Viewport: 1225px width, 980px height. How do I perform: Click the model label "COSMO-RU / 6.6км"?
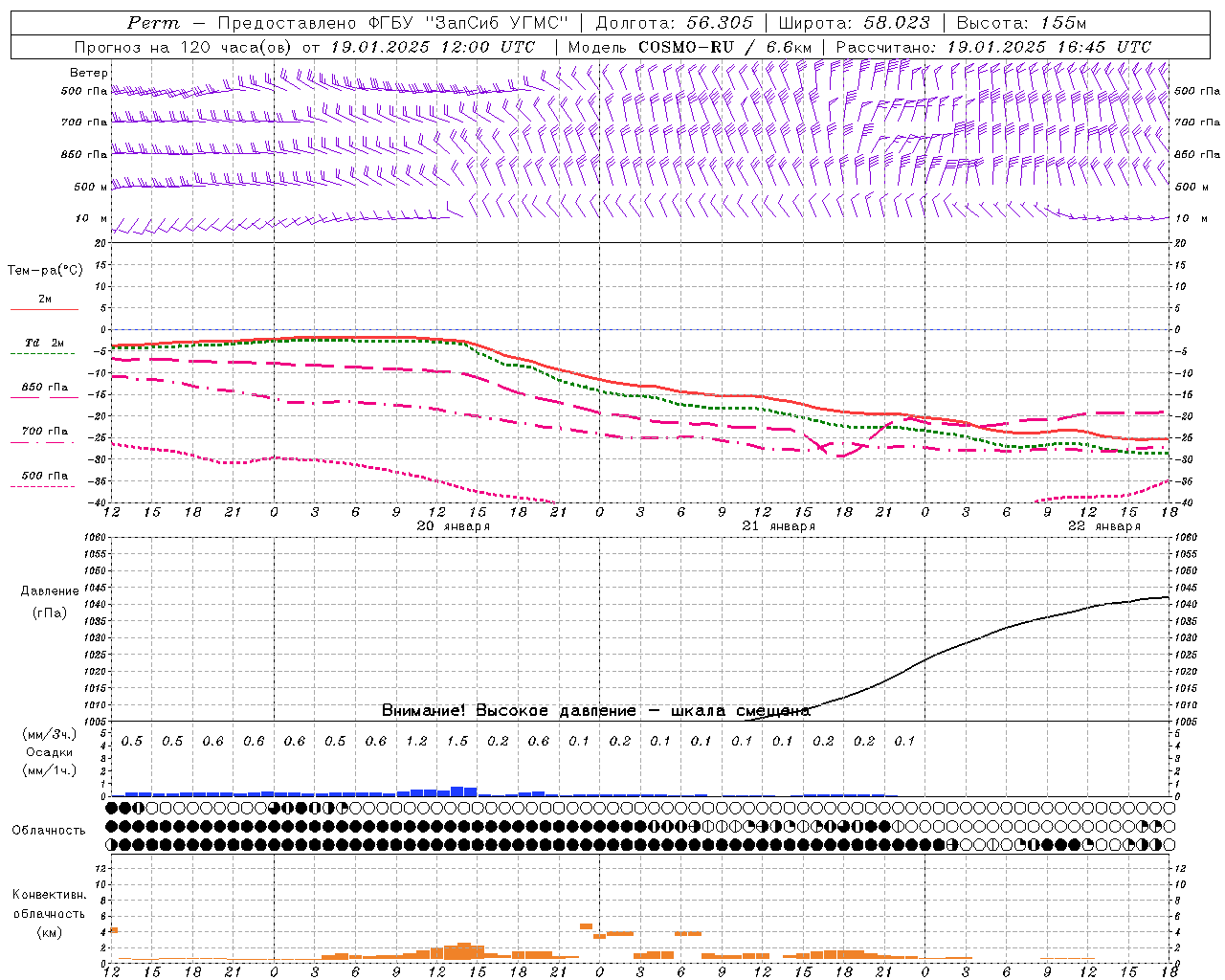pyautogui.click(x=724, y=47)
